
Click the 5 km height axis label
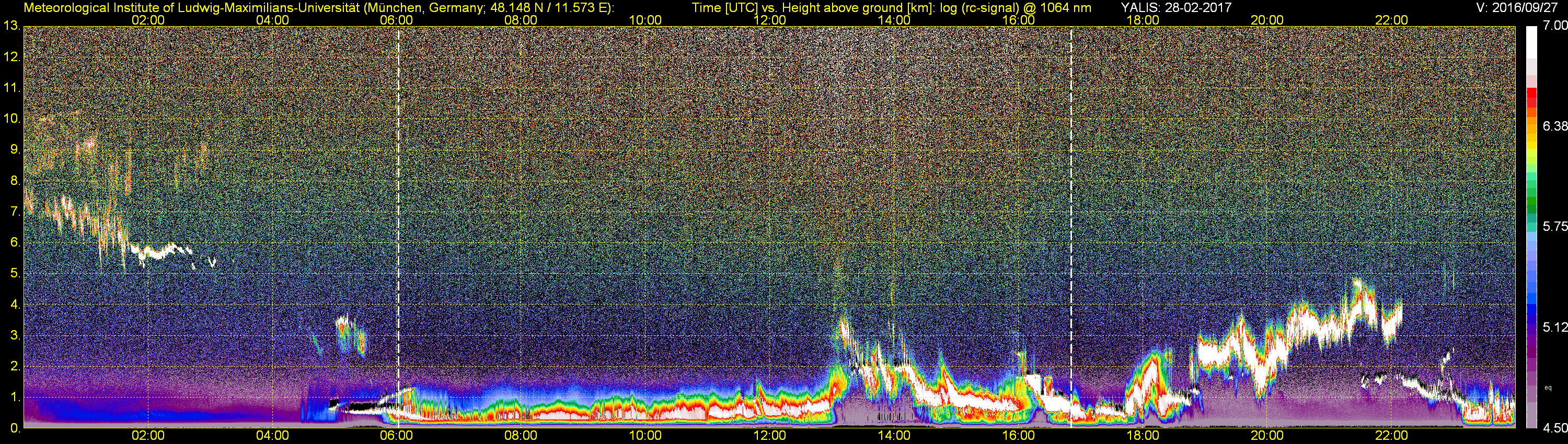[x=15, y=273]
